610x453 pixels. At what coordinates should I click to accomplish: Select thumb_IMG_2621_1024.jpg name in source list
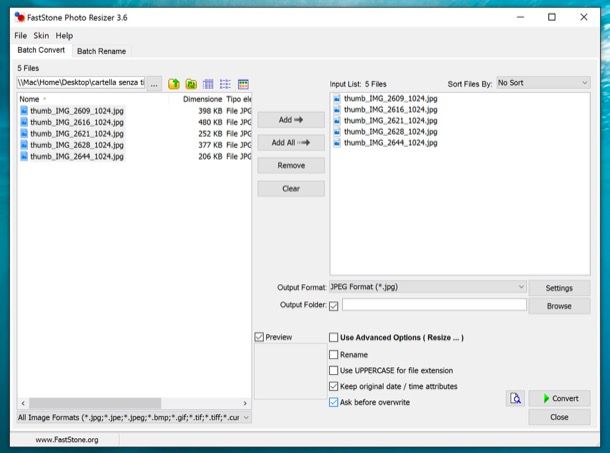77,133
